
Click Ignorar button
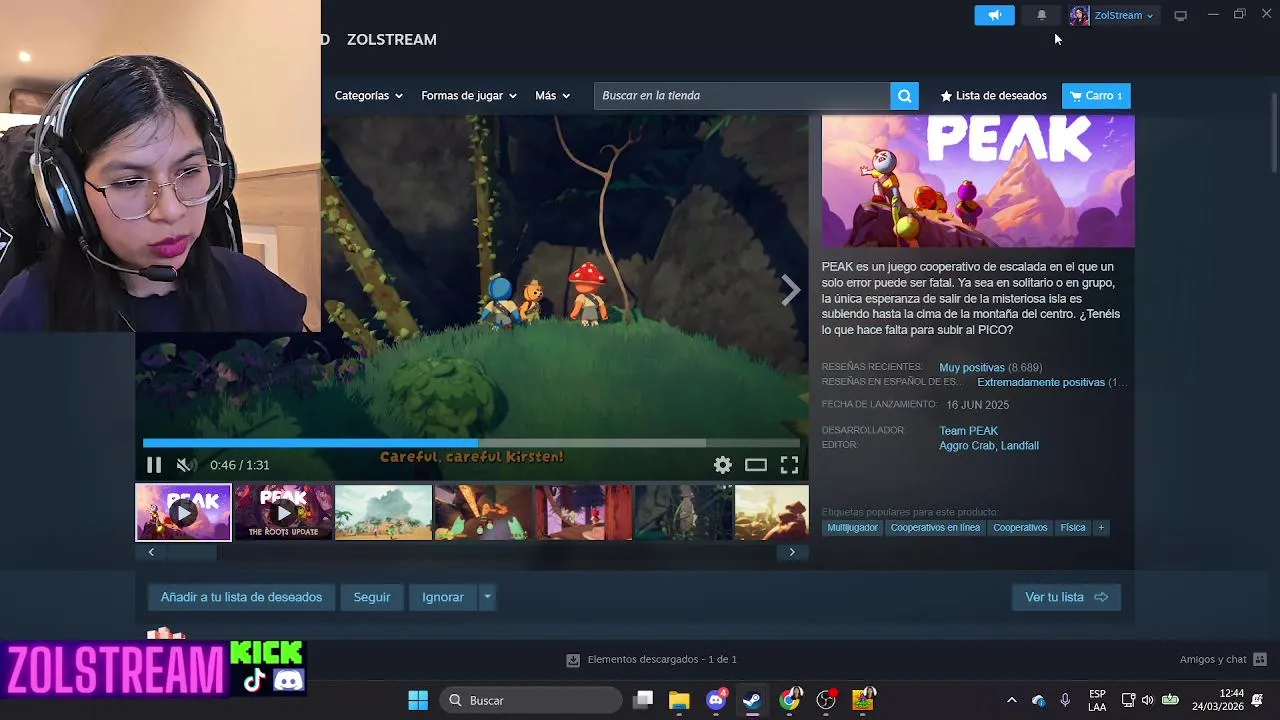pos(442,597)
